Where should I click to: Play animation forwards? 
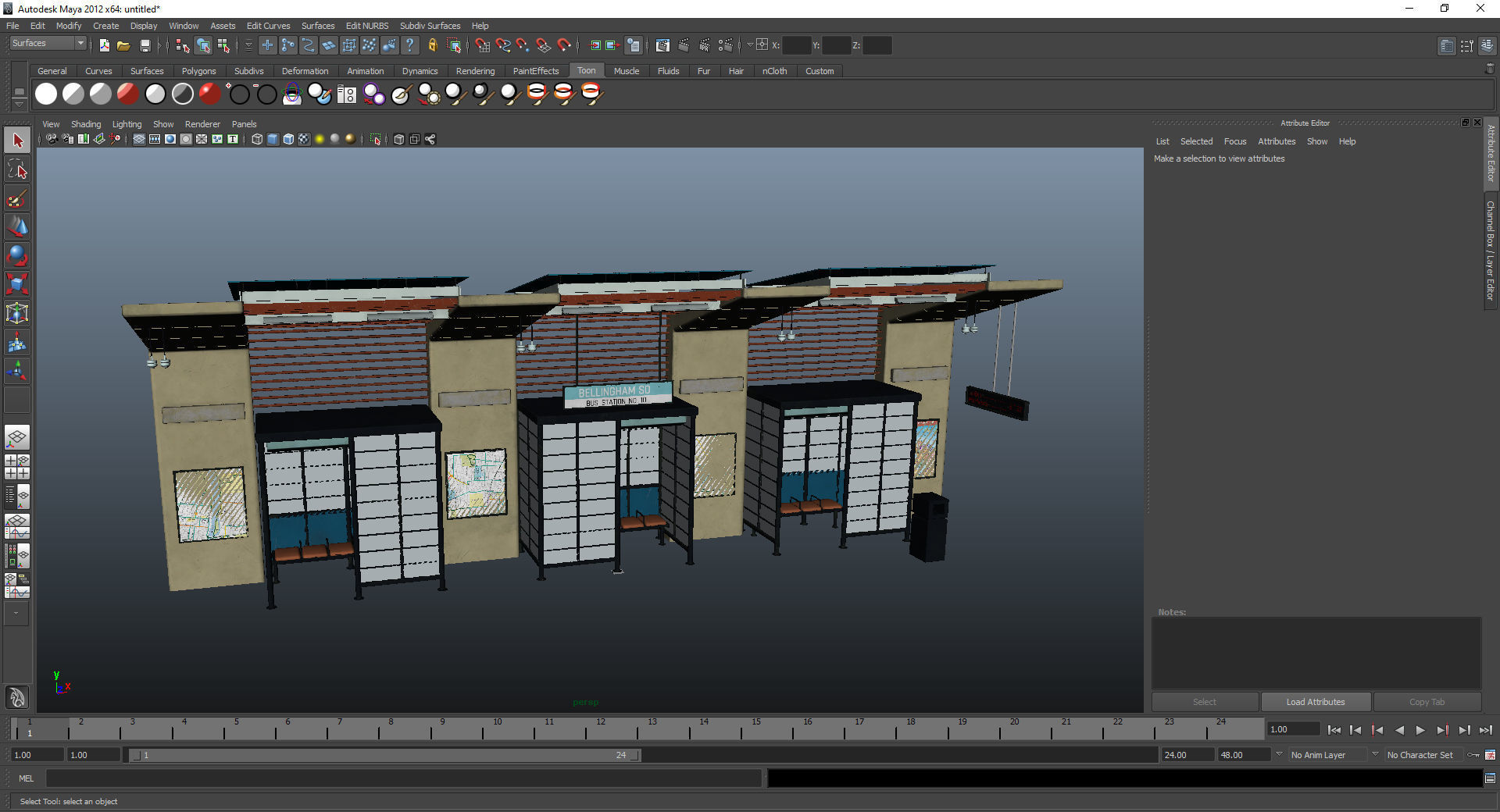pos(1420,730)
